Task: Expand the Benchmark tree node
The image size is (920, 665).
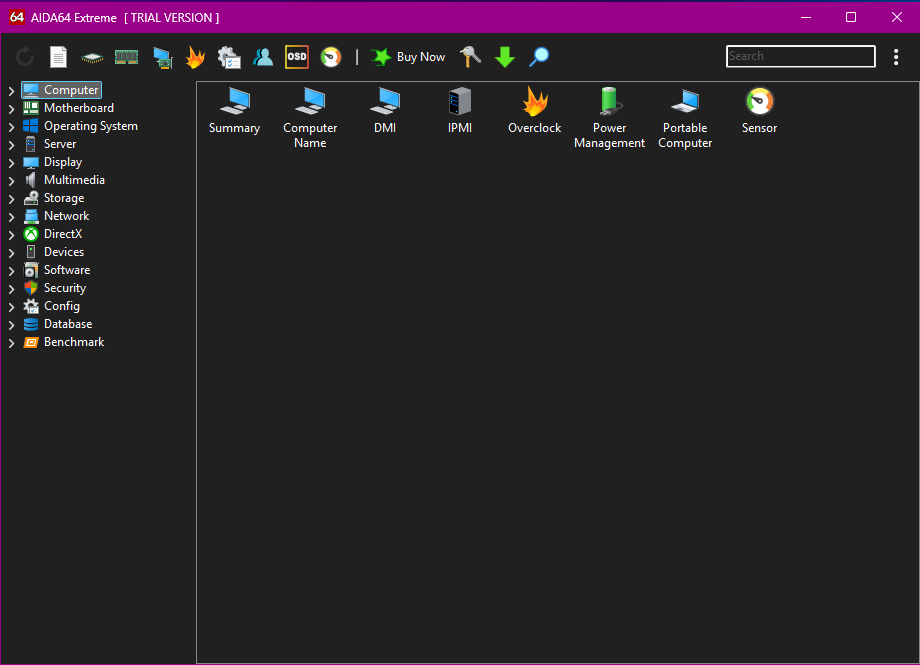Action: (11, 343)
